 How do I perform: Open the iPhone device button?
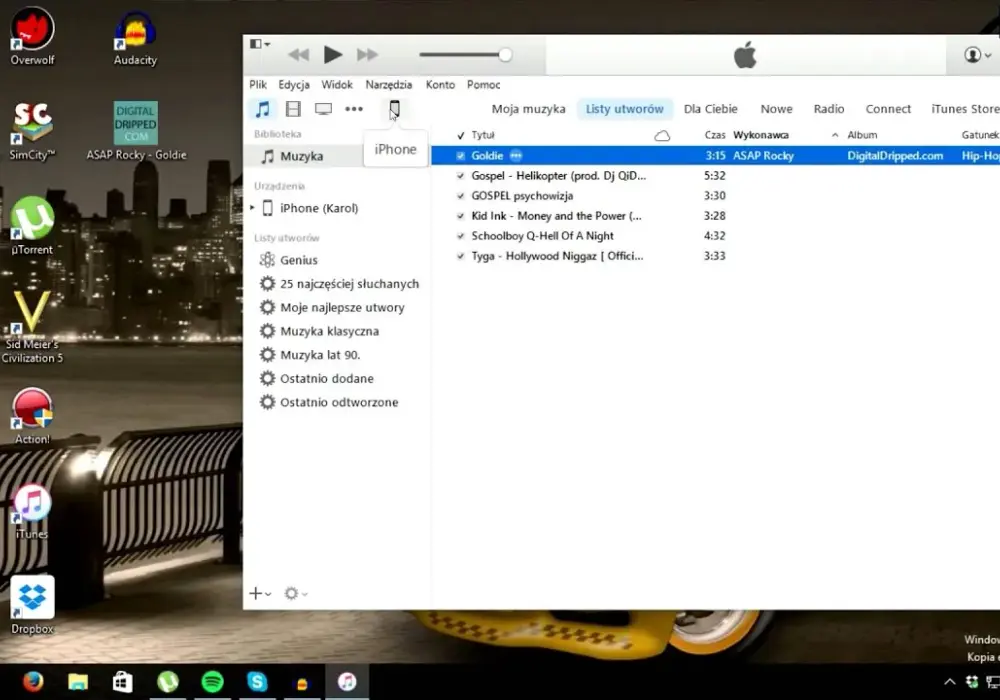394,109
